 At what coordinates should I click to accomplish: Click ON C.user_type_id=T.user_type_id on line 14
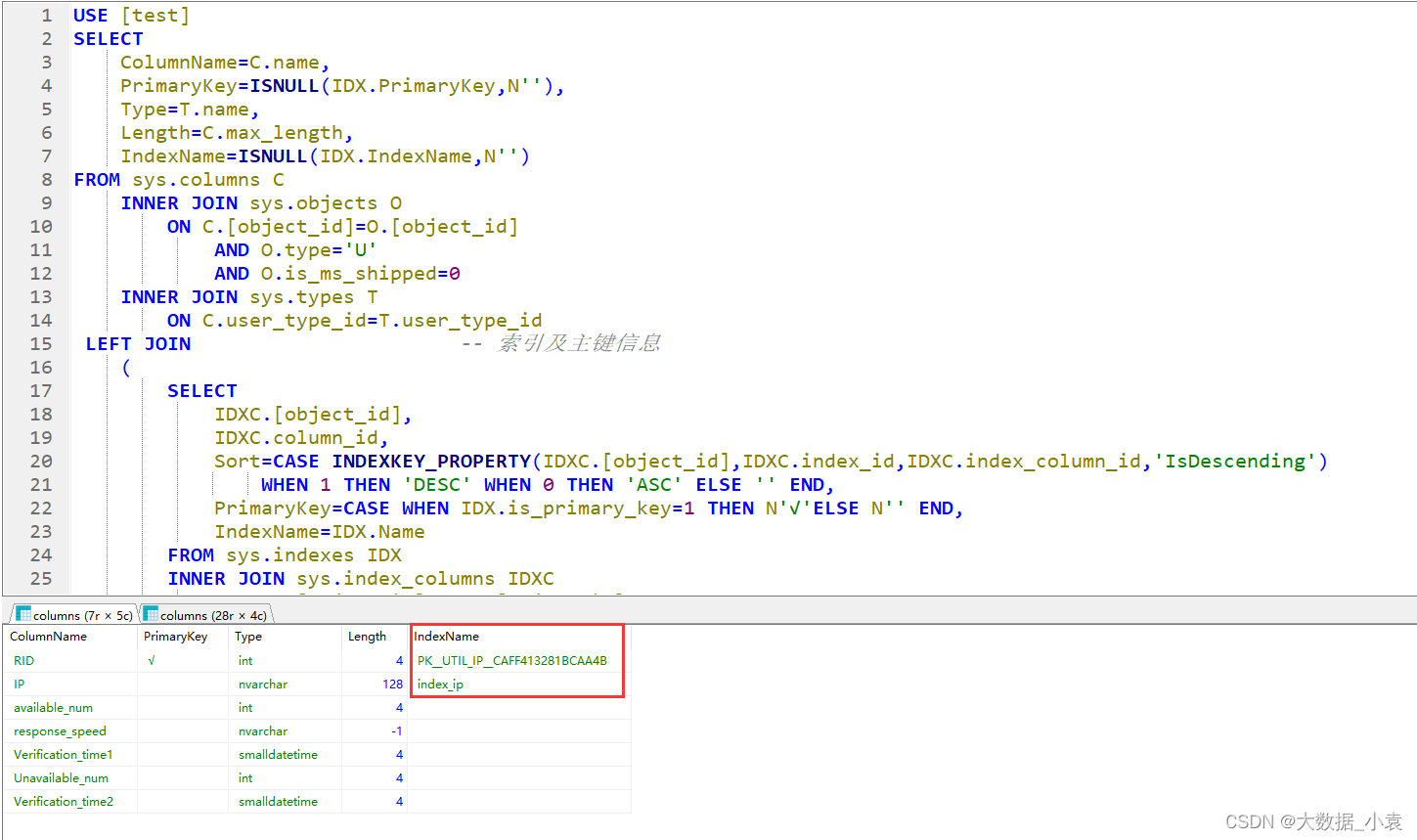[355, 321]
